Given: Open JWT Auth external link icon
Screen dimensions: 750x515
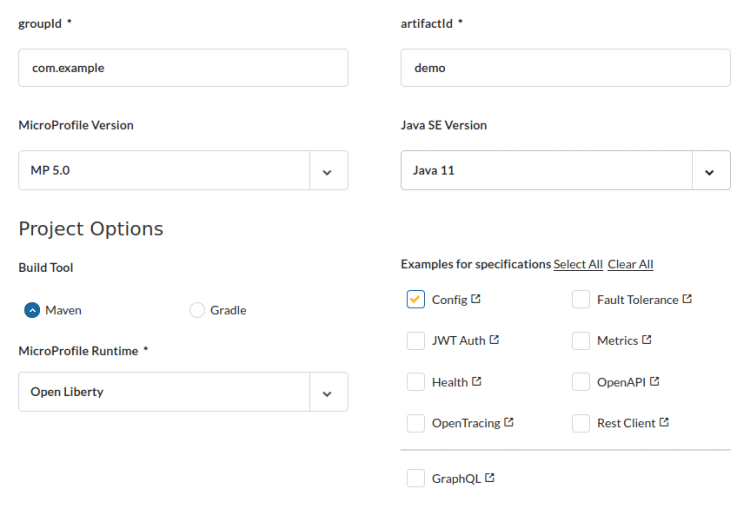Looking at the screenshot, I should [494, 340].
